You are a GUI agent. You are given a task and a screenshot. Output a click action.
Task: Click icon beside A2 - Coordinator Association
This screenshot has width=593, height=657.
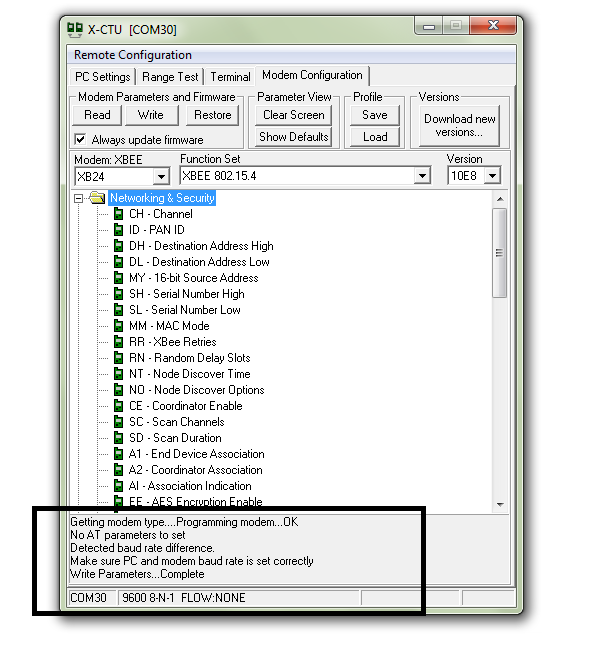[x=119, y=470]
